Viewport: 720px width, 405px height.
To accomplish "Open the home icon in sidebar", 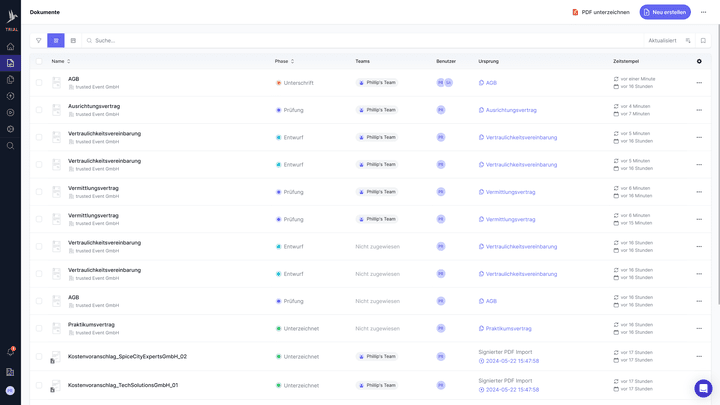I will click(10, 46).
